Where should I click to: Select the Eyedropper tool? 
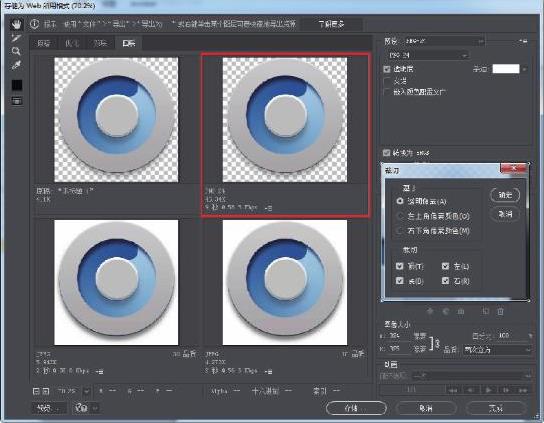tap(16, 65)
